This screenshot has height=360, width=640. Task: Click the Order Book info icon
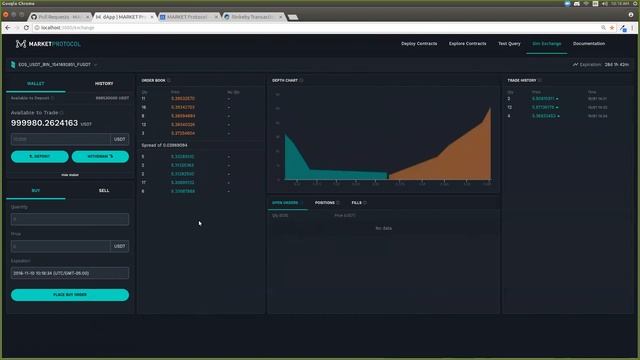click(x=169, y=80)
